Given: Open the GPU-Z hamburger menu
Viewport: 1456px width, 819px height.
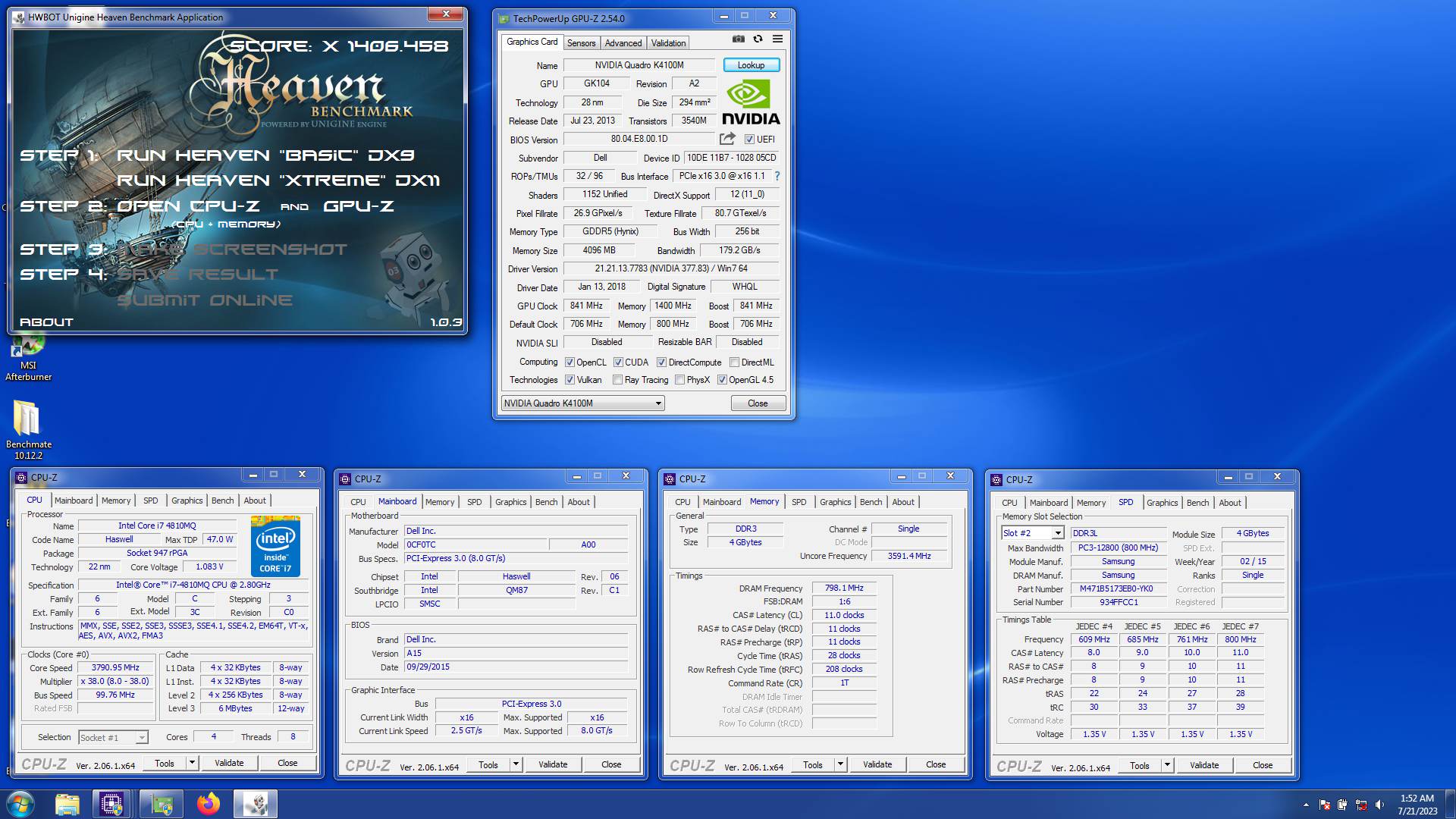Looking at the screenshot, I should coord(777,39).
